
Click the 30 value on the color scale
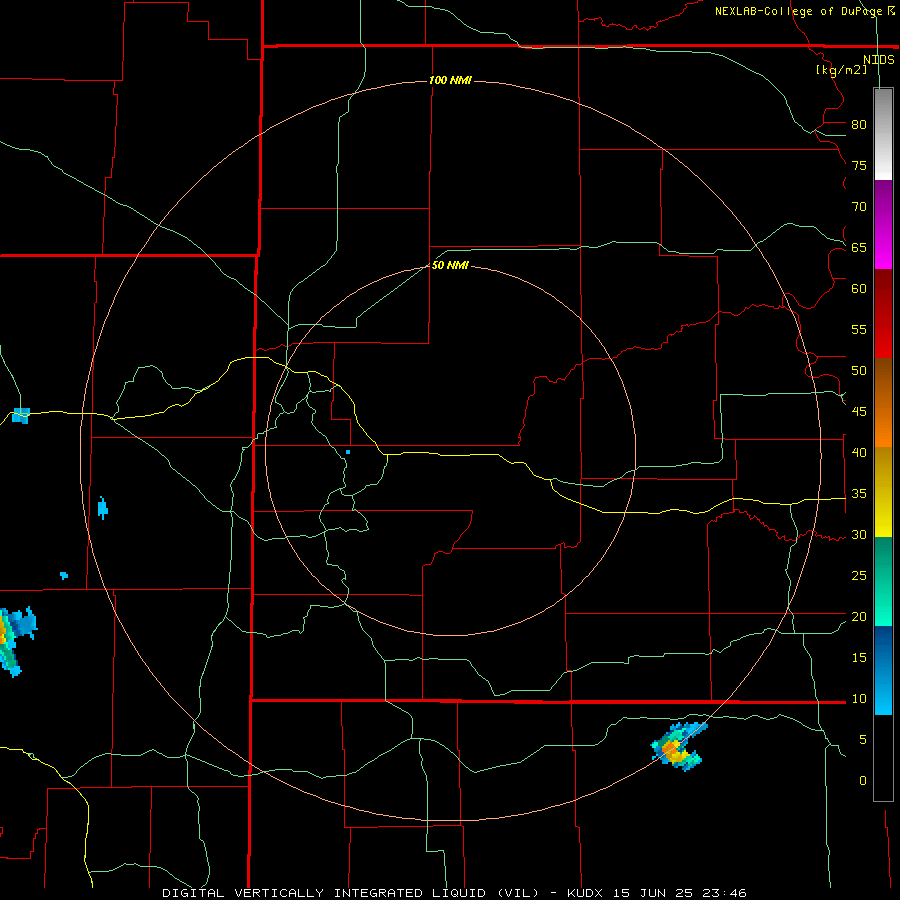[x=859, y=535]
